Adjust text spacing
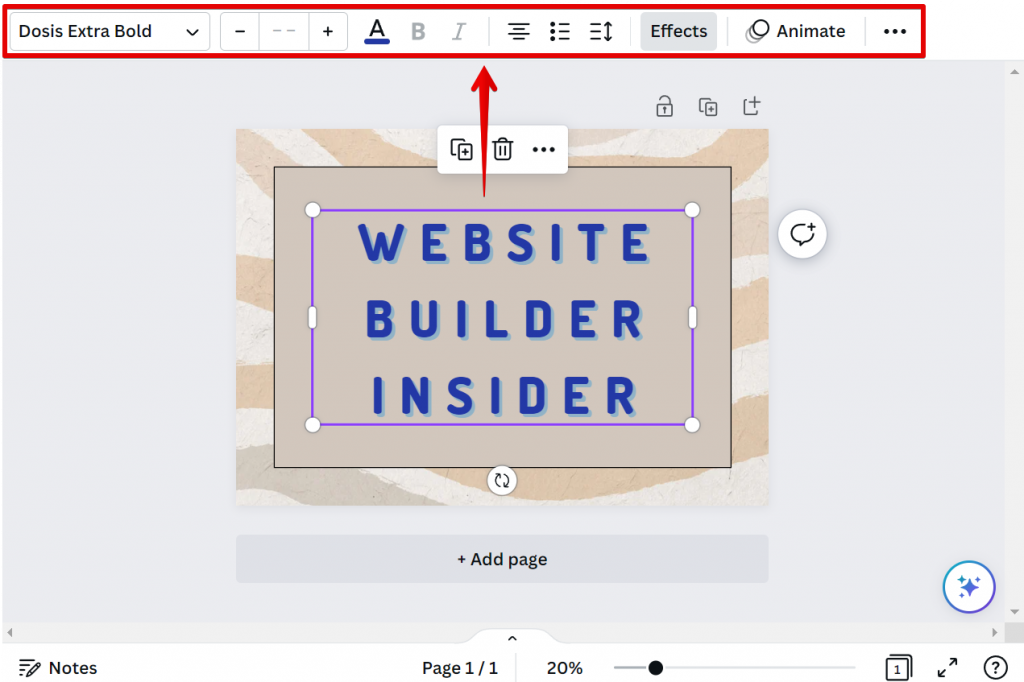 600,31
